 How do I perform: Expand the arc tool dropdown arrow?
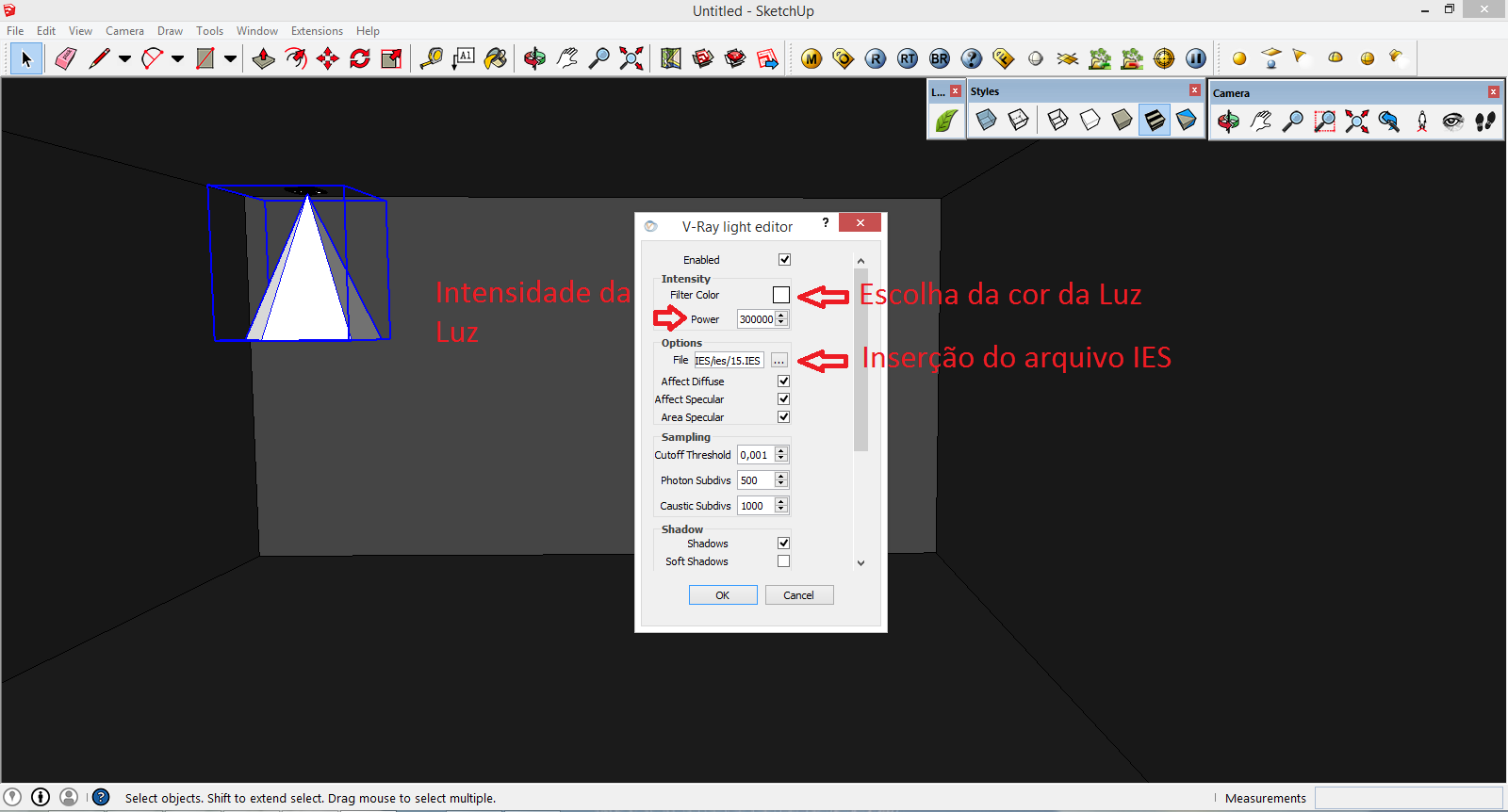[177, 58]
